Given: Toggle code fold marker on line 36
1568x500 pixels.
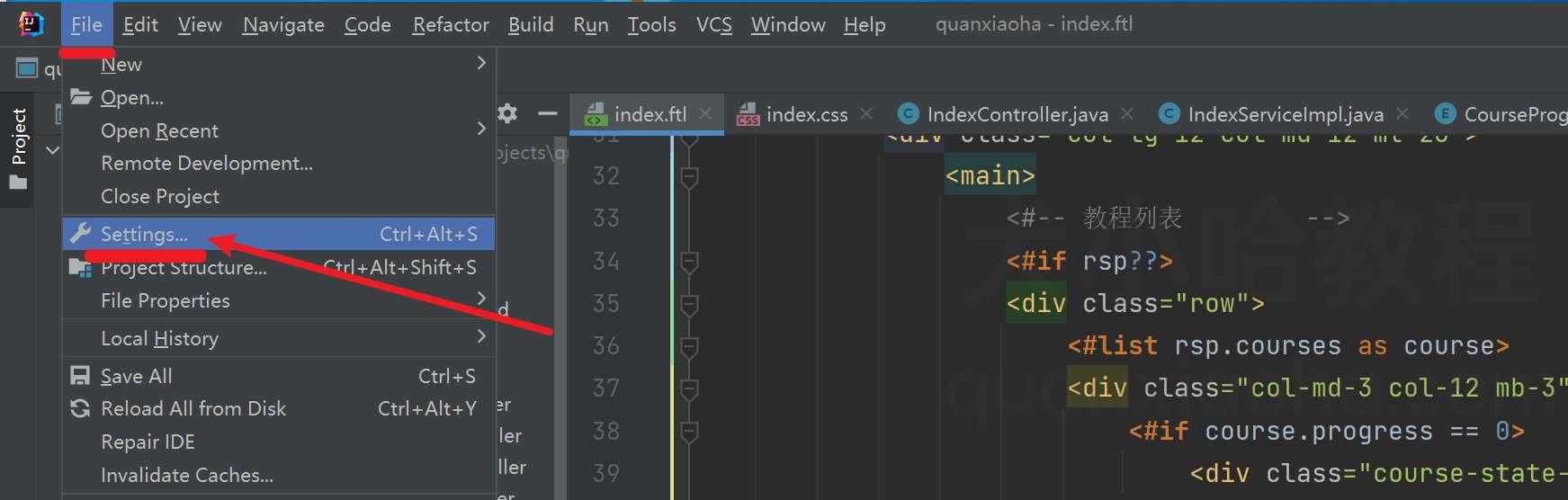Looking at the screenshot, I should 689,346.
